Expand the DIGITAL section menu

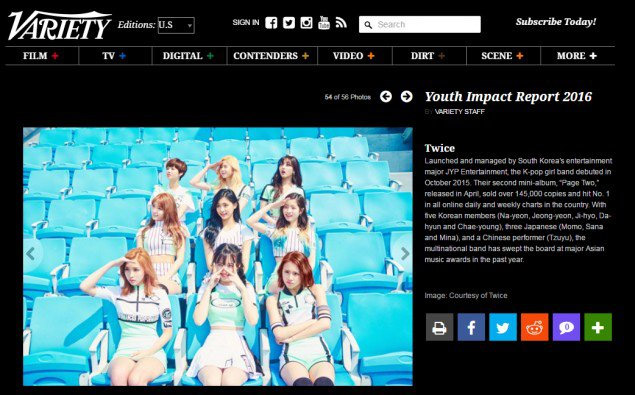[x=188, y=56]
